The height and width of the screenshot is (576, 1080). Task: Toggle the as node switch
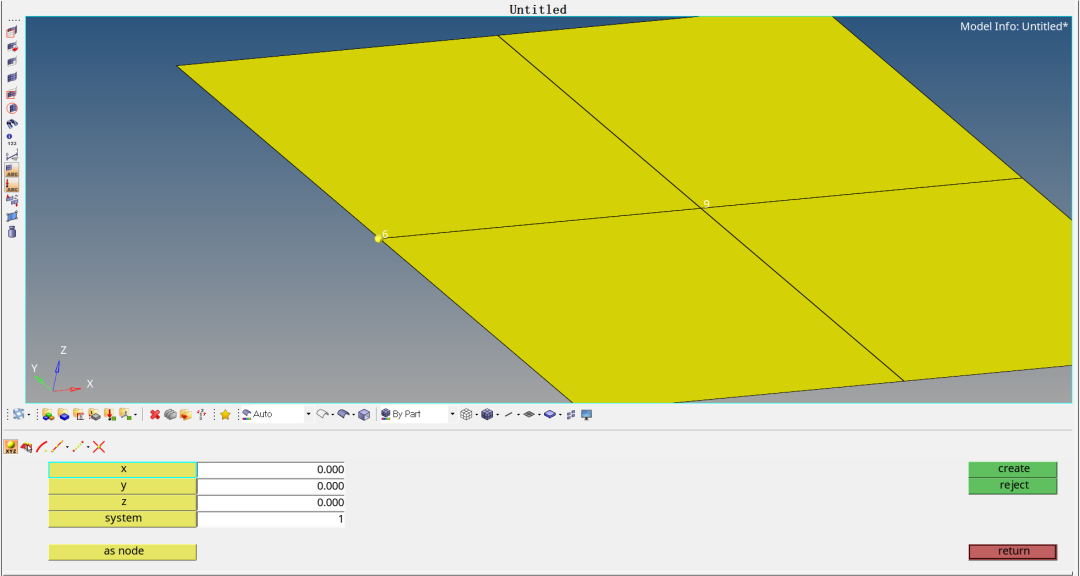123,551
